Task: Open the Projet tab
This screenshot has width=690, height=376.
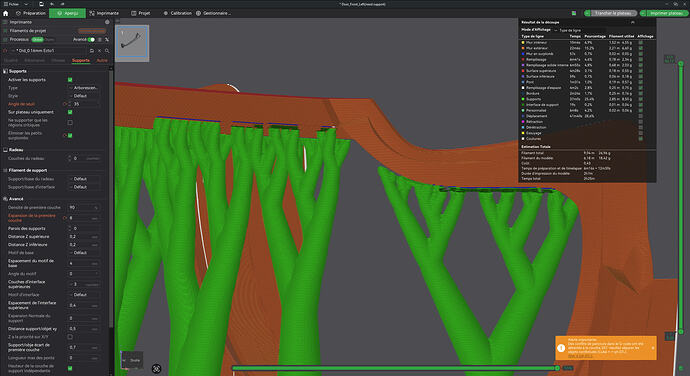Action: point(140,13)
